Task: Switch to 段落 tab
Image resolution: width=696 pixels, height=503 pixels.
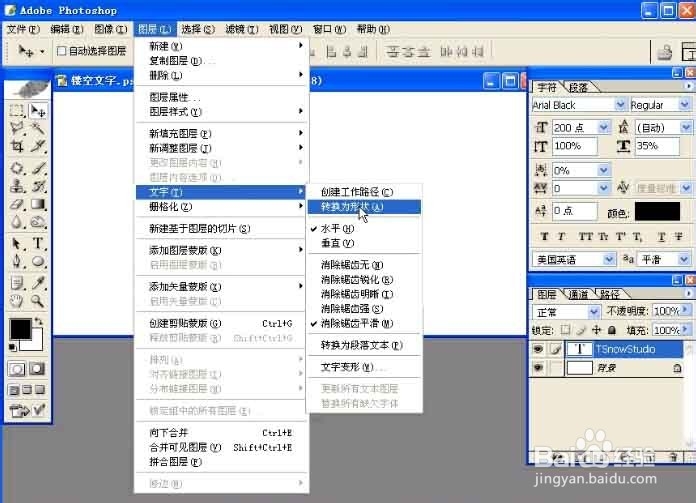Action: tap(578, 87)
